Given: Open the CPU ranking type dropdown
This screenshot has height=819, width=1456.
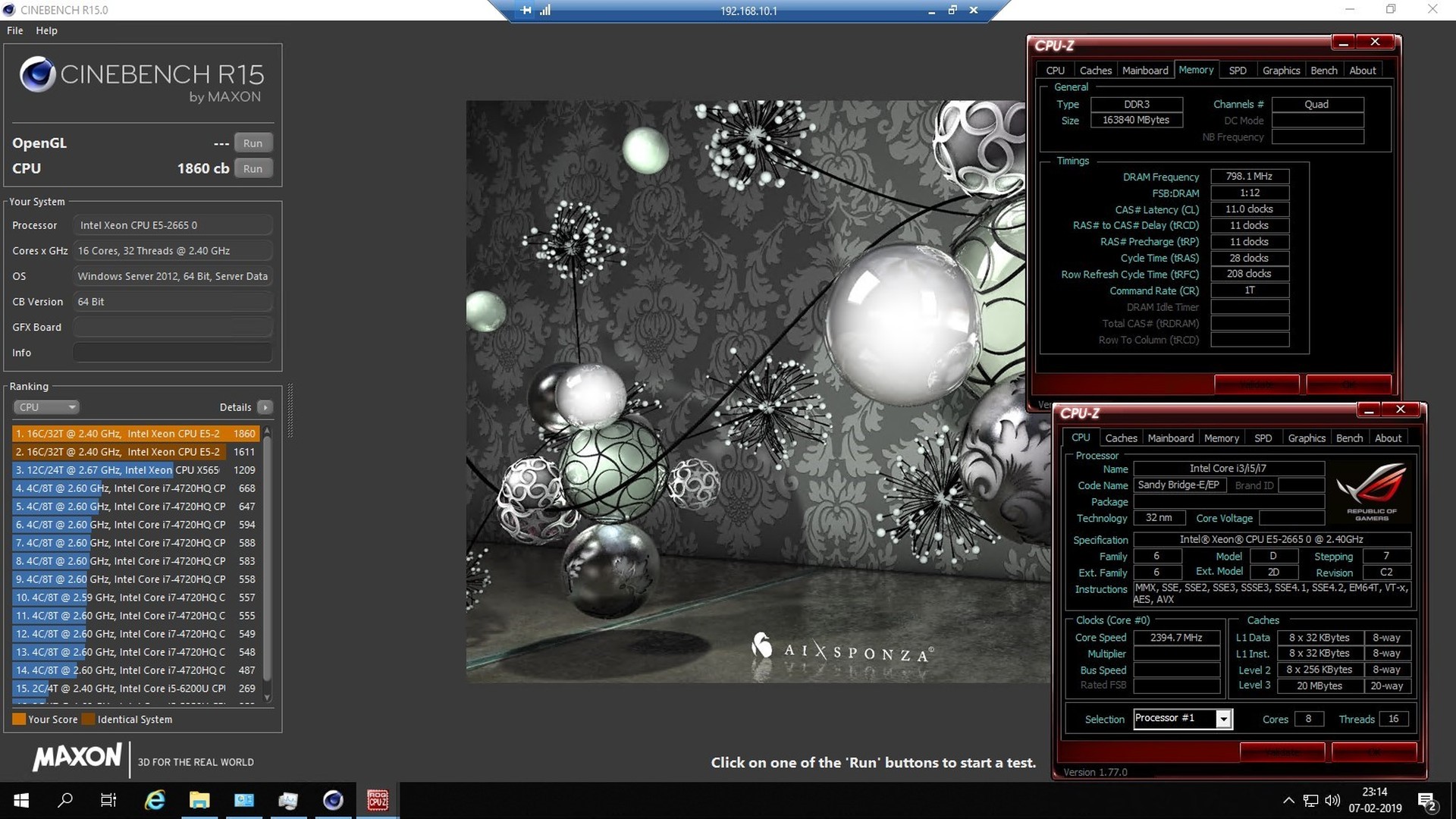Looking at the screenshot, I should tap(46, 407).
